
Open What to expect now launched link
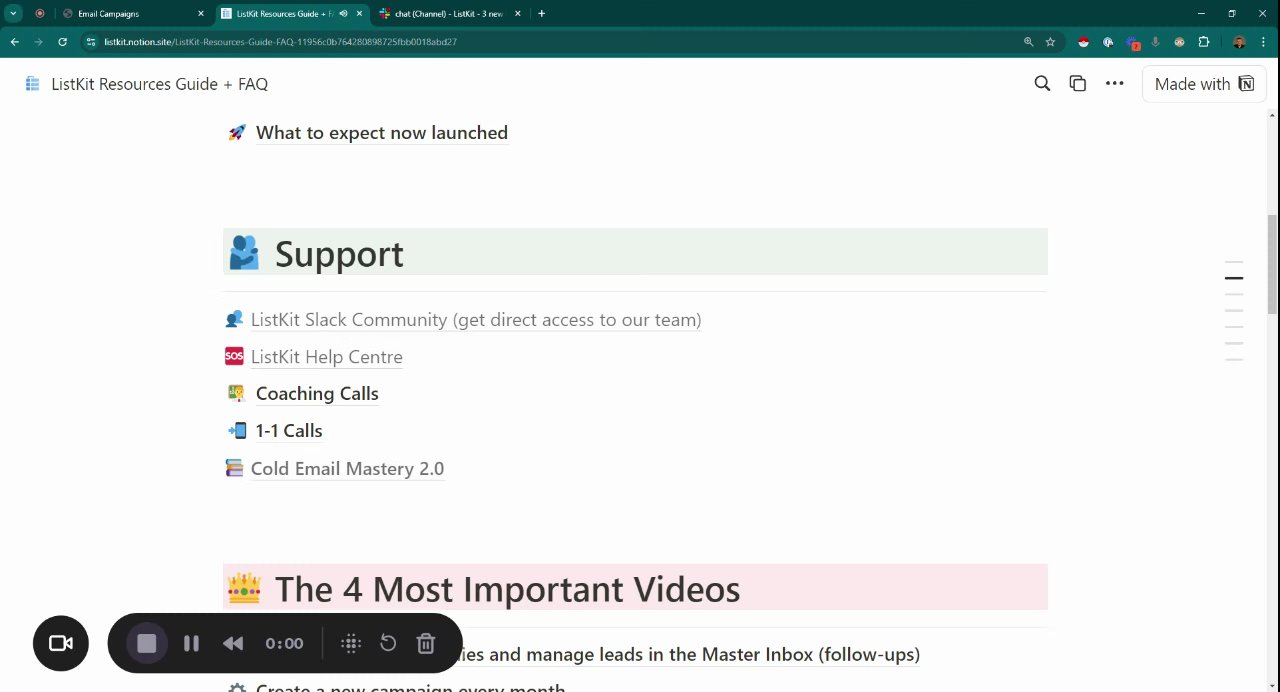coord(382,133)
